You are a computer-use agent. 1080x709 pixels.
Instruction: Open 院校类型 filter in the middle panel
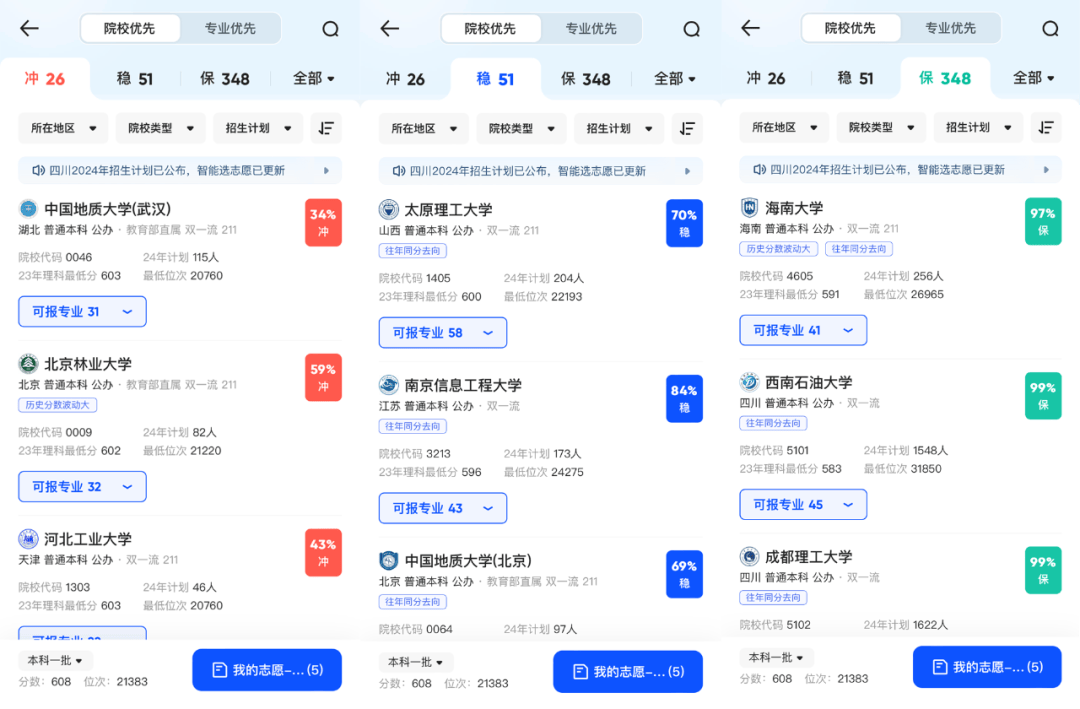tap(521, 129)
